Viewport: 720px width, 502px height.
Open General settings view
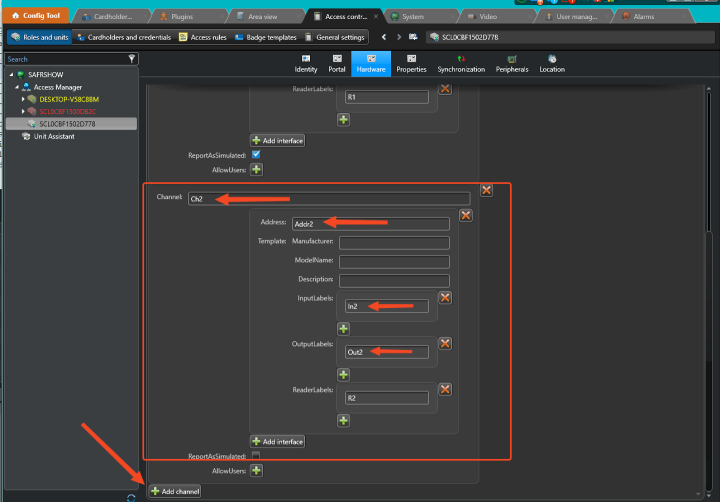[x=335, y=37]
